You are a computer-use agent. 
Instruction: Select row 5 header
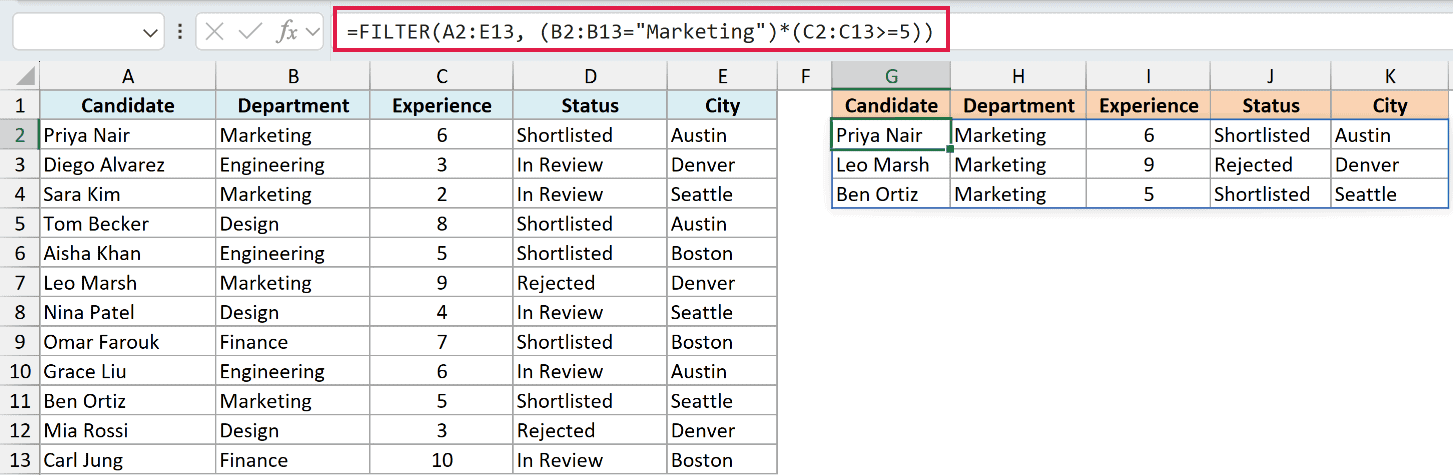20,223
